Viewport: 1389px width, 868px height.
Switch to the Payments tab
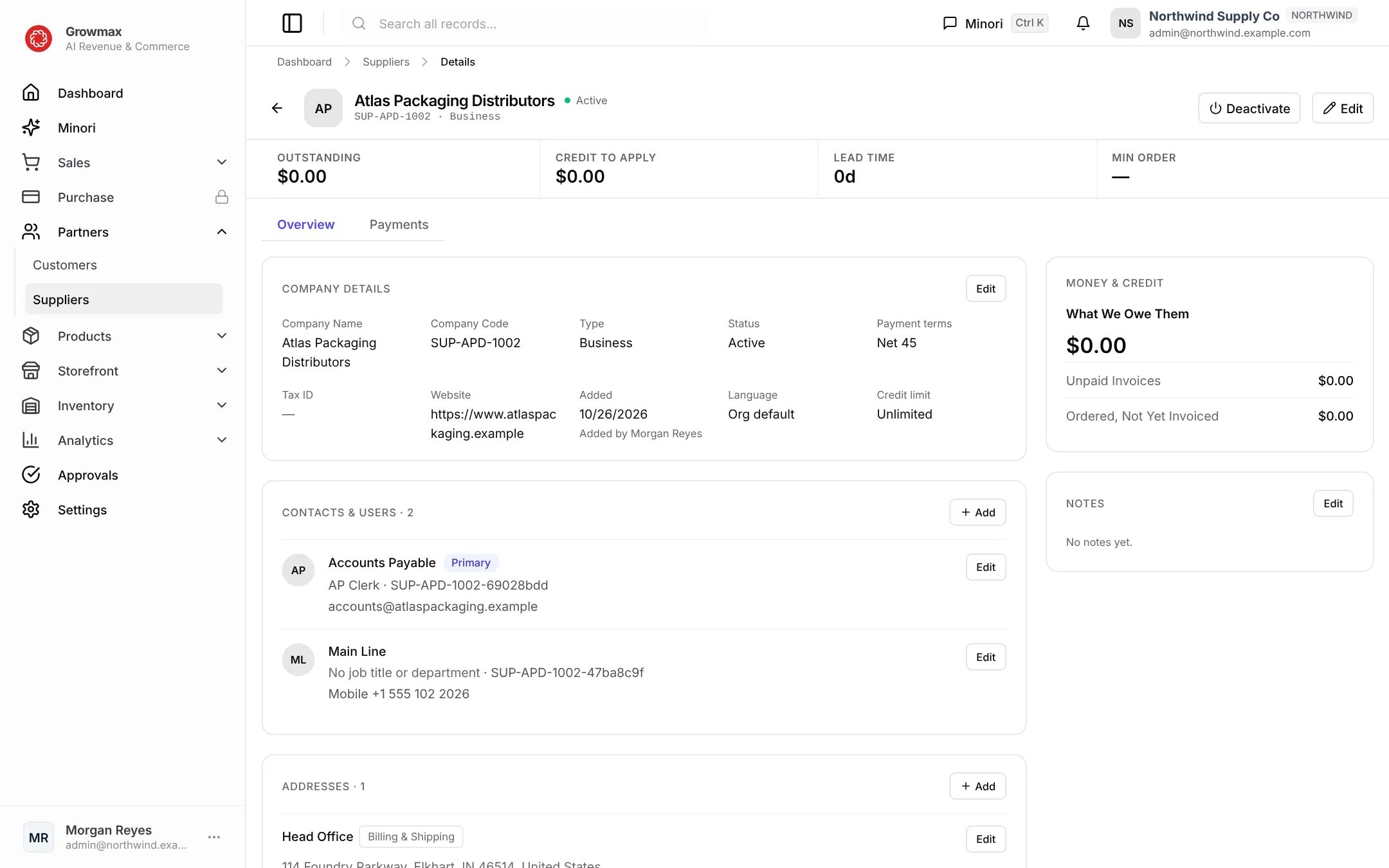click(x=399, y=224)
